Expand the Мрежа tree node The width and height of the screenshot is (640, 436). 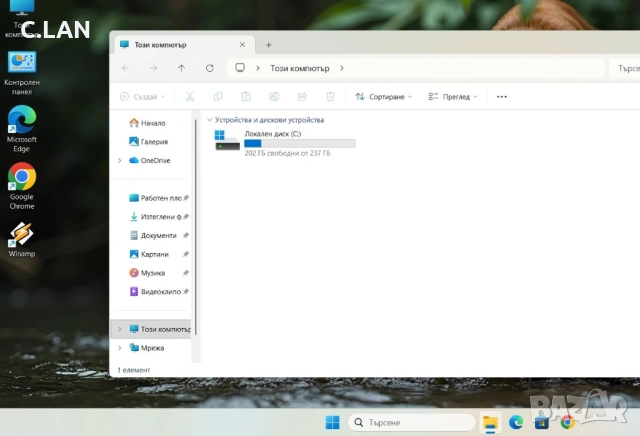pyautogui.click(x=120, y=348)
